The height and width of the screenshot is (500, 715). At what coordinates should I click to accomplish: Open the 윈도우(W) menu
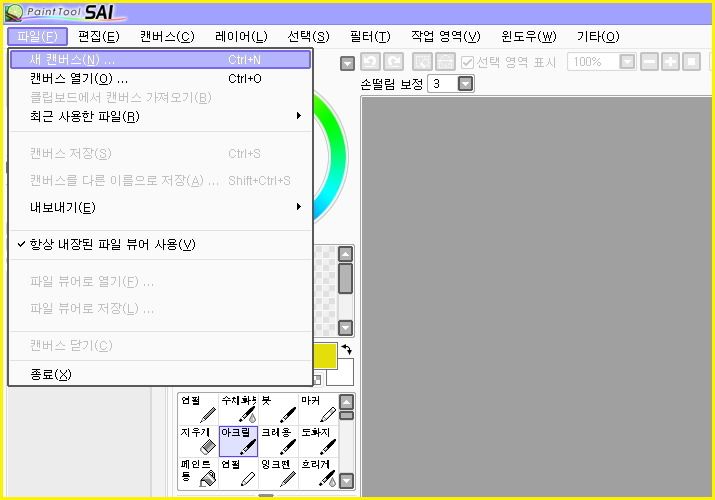click(x=528, y=36)
